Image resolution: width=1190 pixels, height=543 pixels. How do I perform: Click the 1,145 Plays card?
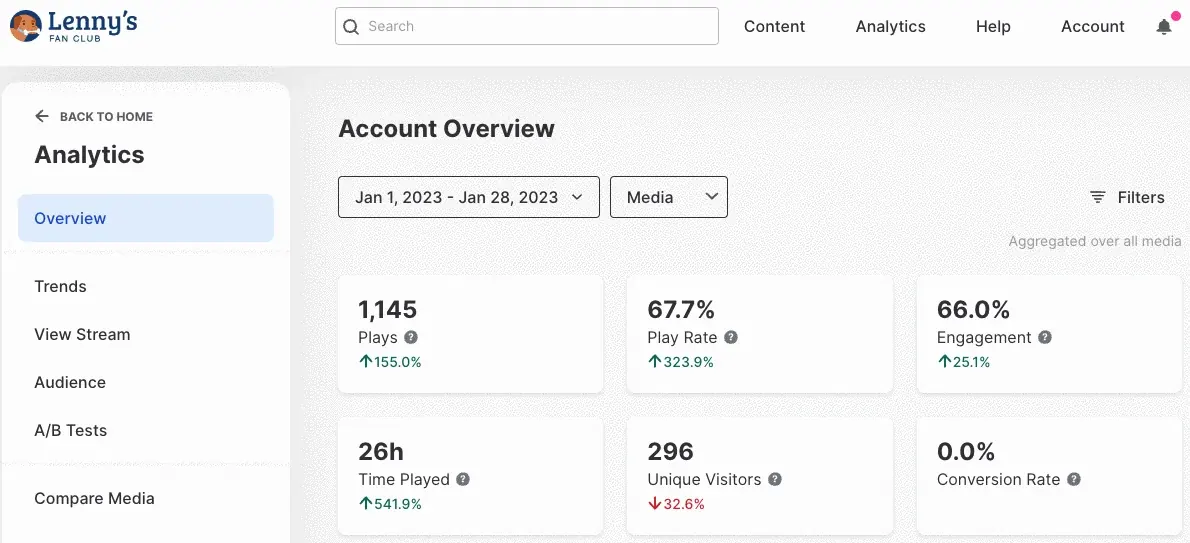coord(471,334)
